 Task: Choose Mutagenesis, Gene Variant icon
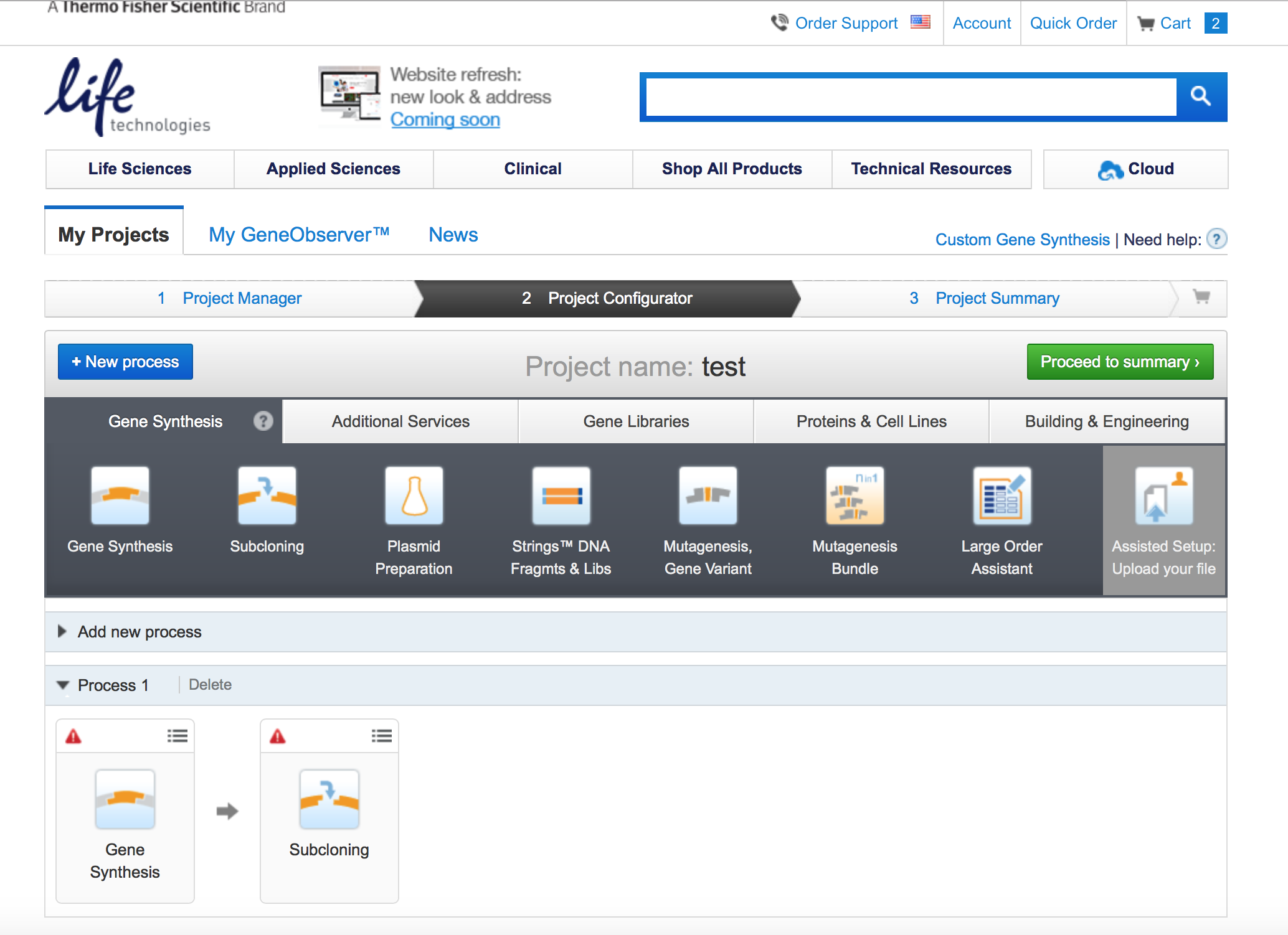(708, 496)
